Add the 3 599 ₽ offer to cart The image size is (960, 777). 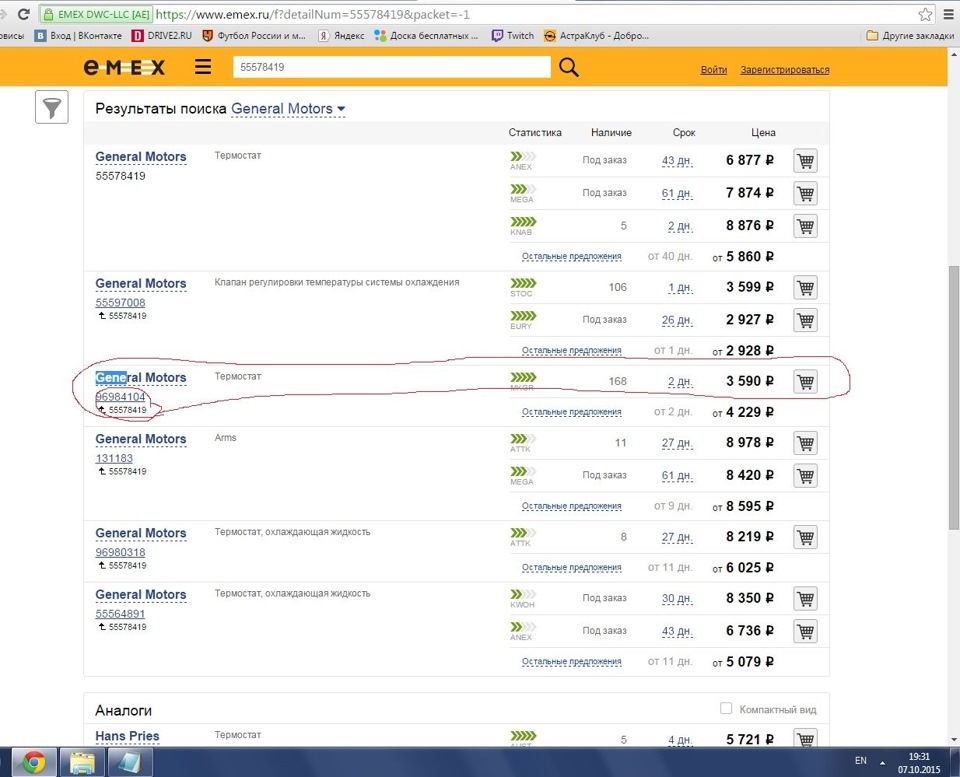805,287
